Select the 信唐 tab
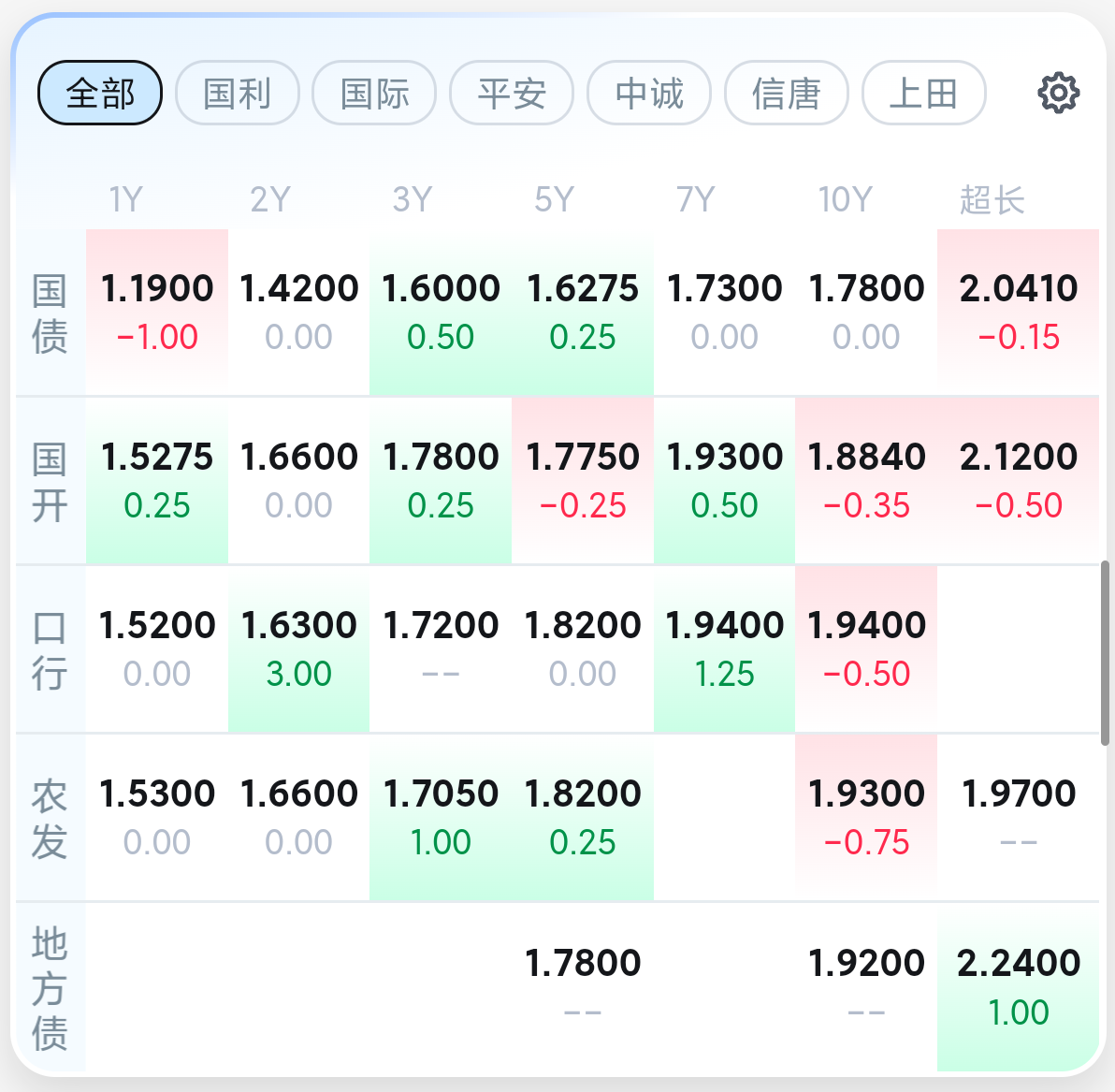The image size is (1115, 1092). [x=786, y=93]
